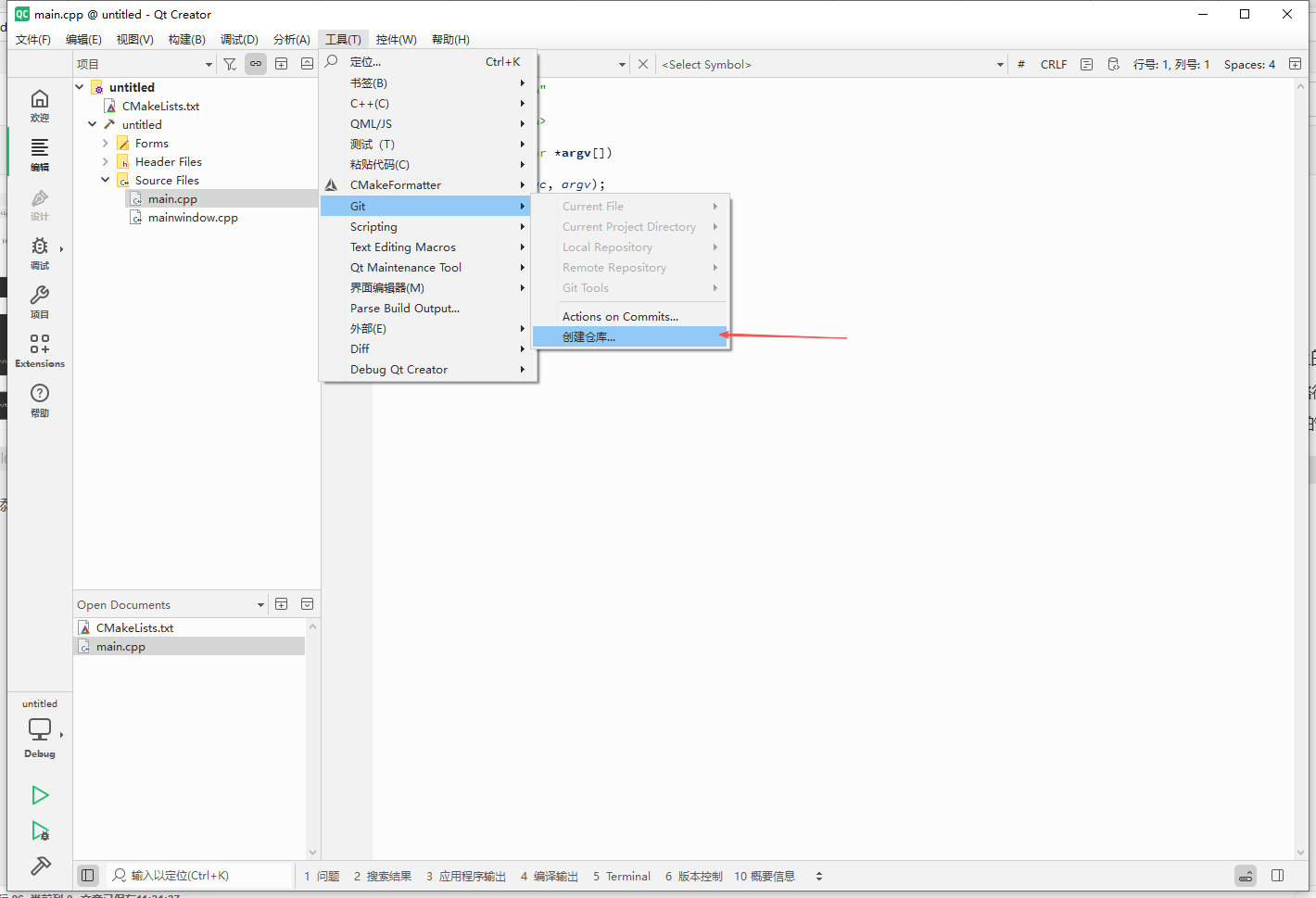Select Create Repository (创建仓库...) in Git submenu
1316x898 pixels.
point(631,336)
